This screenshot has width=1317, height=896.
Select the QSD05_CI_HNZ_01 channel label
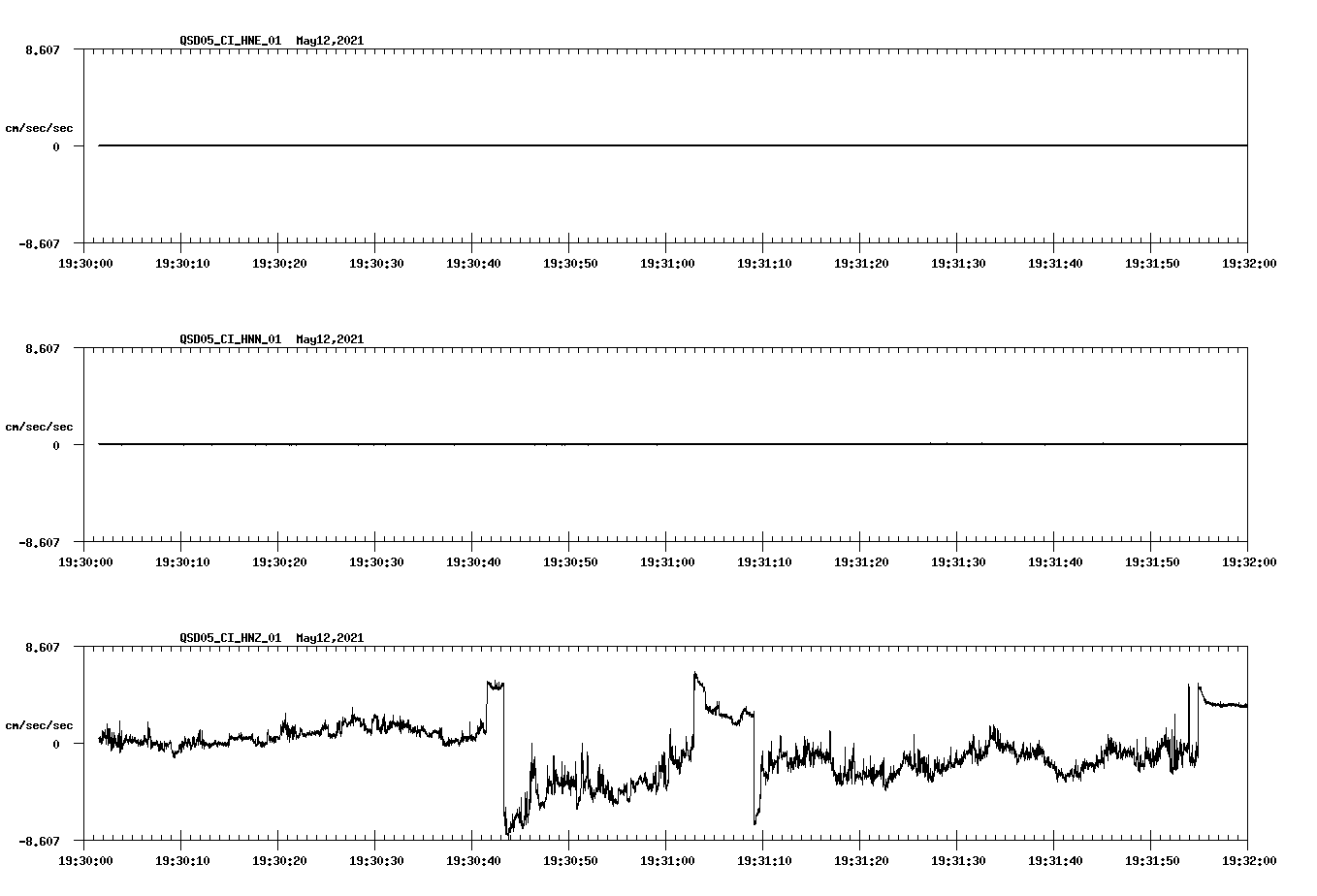(x=230, y=638)
